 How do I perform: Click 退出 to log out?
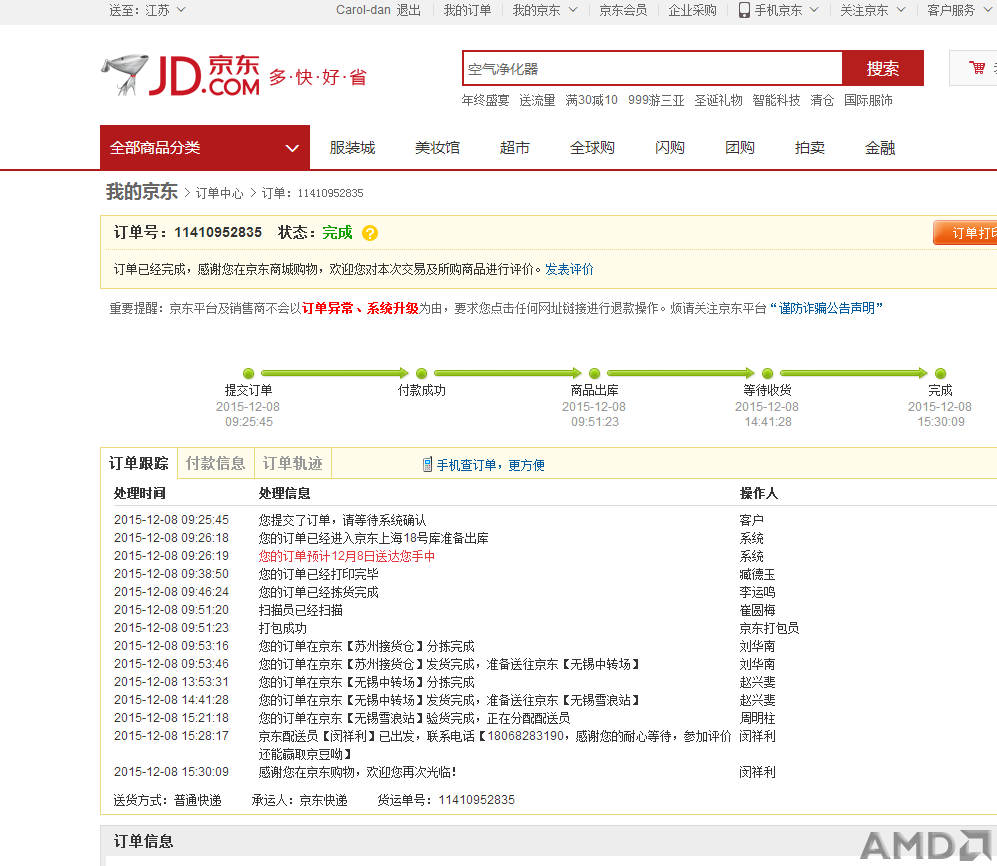pyautogui.click(x=408, y=10)
